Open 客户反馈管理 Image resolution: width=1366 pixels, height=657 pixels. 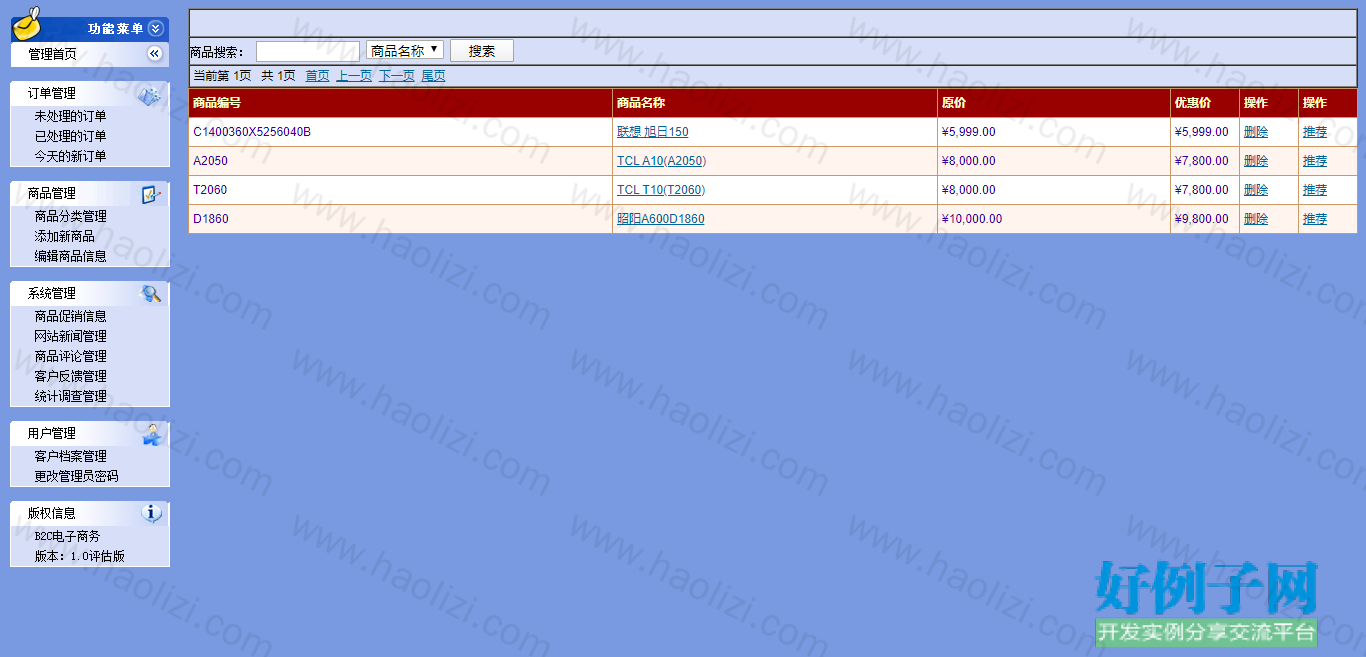[x=70, y=376]
